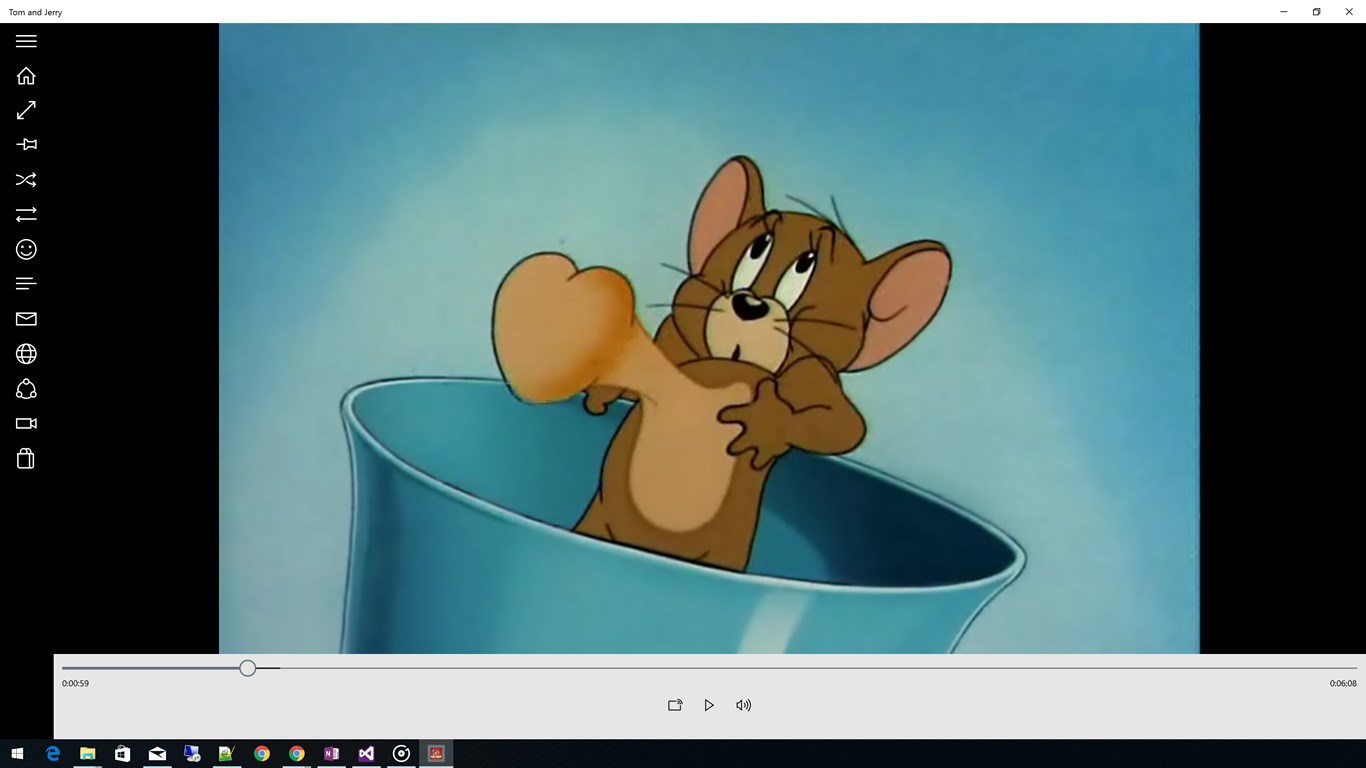Click the seek bar thumb handle
This screenshot has height=768, width=1366.
tap(248, 668)
